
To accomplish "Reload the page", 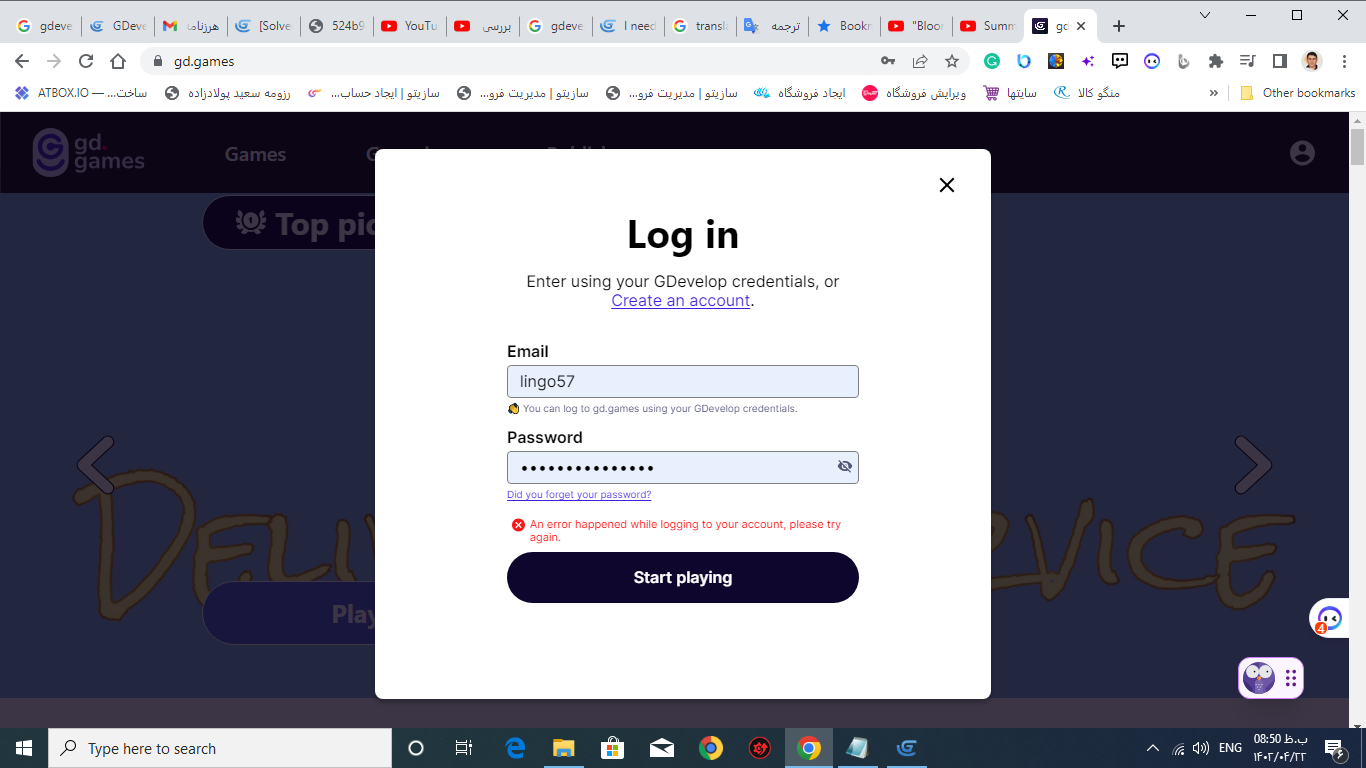I will [86, 61].
